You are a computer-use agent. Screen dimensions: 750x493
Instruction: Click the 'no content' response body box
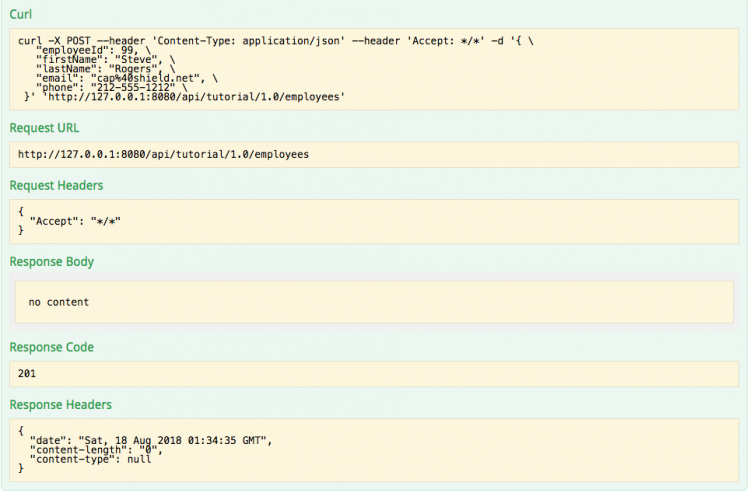pos(374,302)
